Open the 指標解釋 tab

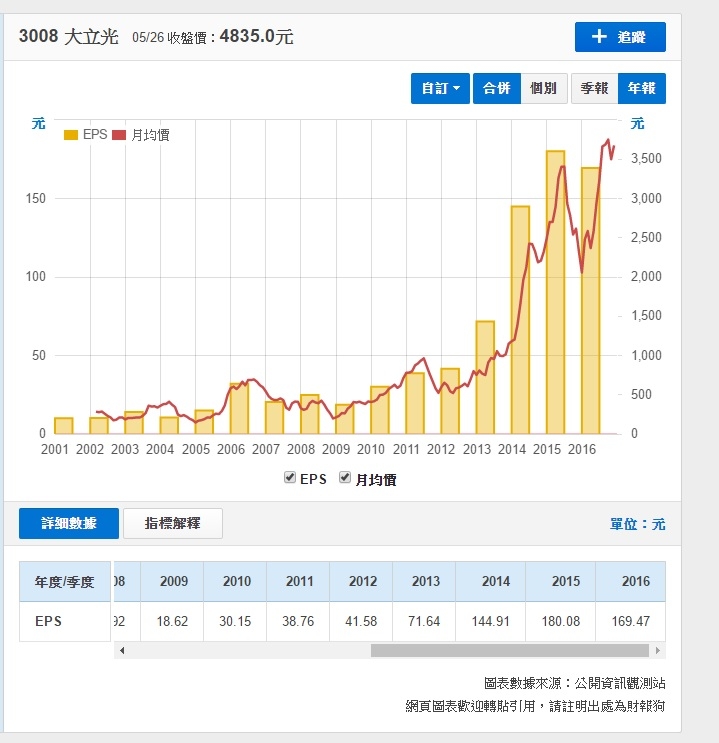[173, 523]
